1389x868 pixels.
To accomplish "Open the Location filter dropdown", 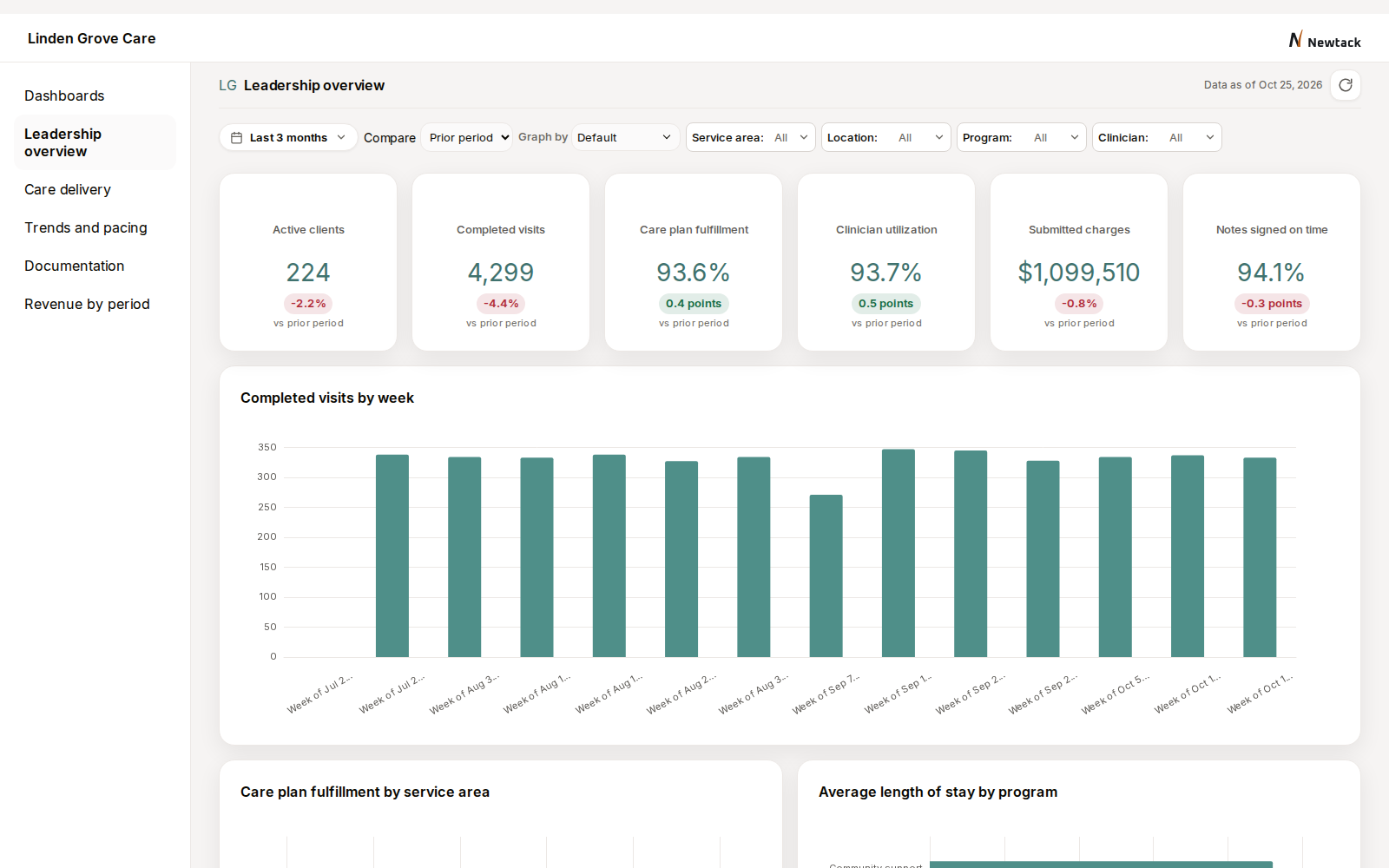I will [x=886, y=137].
